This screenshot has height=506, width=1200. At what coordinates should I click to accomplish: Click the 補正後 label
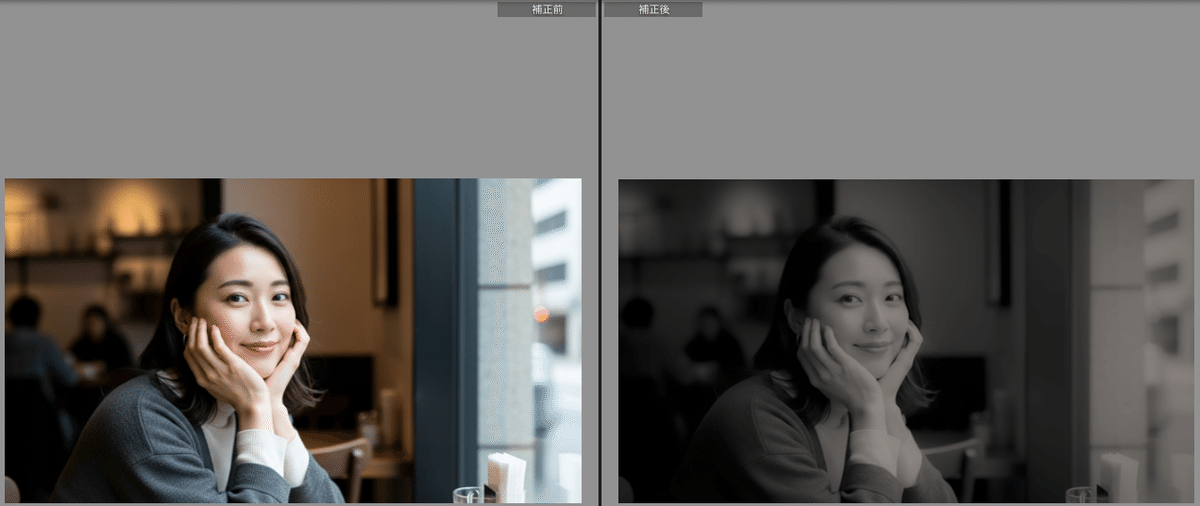(x=653, y=9)
